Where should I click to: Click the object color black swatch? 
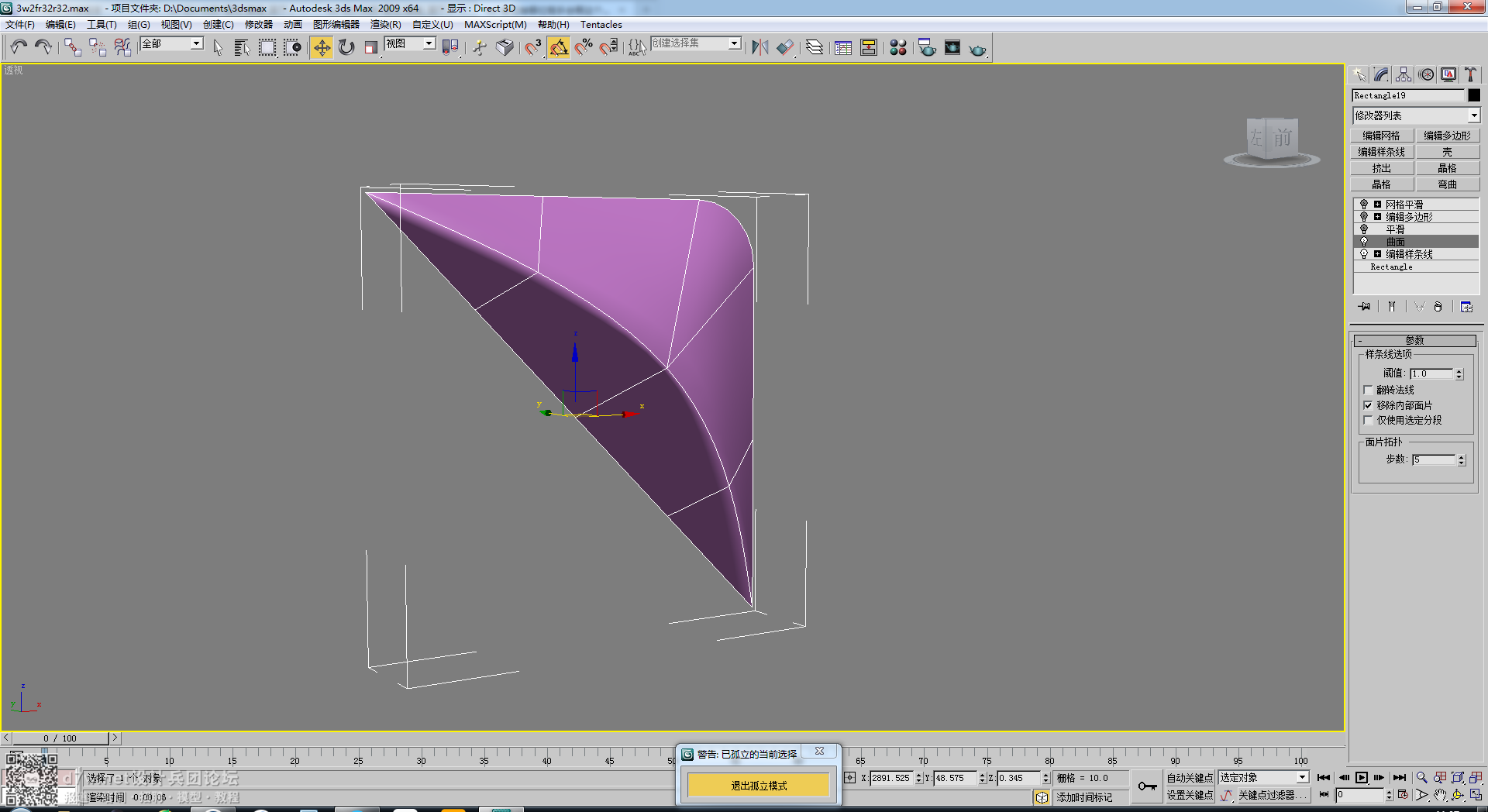pyautogui.click(x=1474, y=95)
